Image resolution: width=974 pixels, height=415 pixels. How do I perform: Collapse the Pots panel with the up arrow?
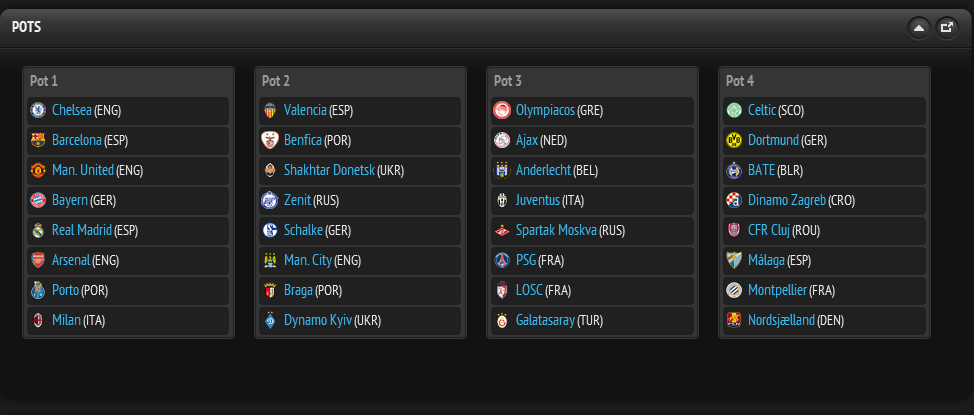(x=918, y=27)
